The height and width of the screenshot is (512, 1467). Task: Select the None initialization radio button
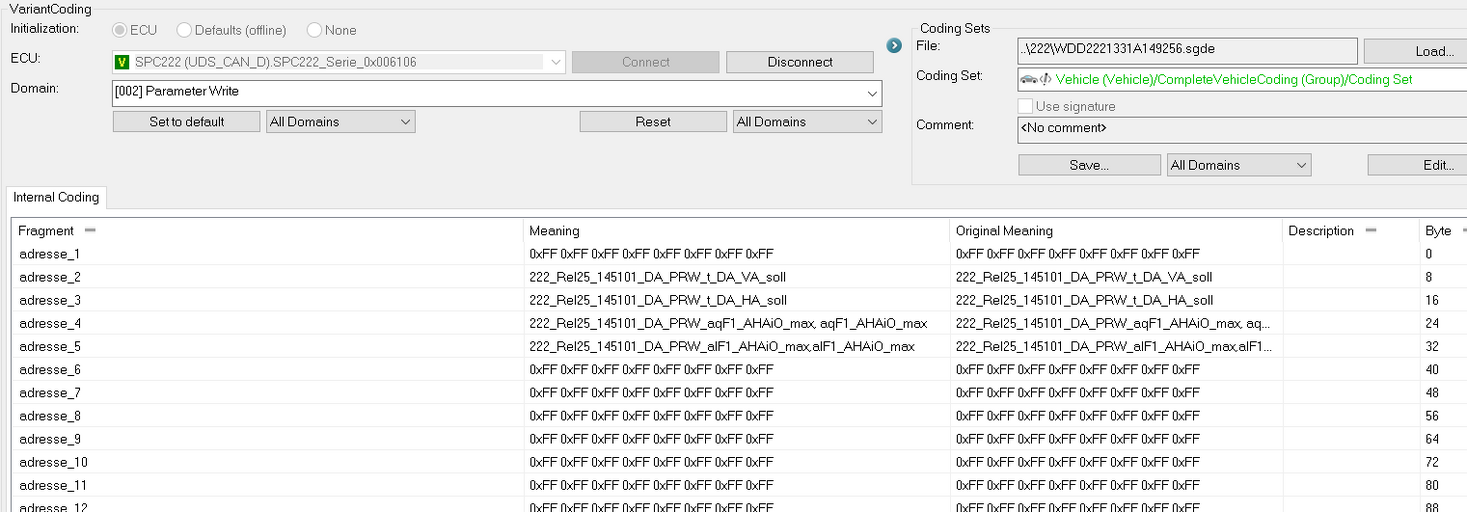tap(315, 30)
